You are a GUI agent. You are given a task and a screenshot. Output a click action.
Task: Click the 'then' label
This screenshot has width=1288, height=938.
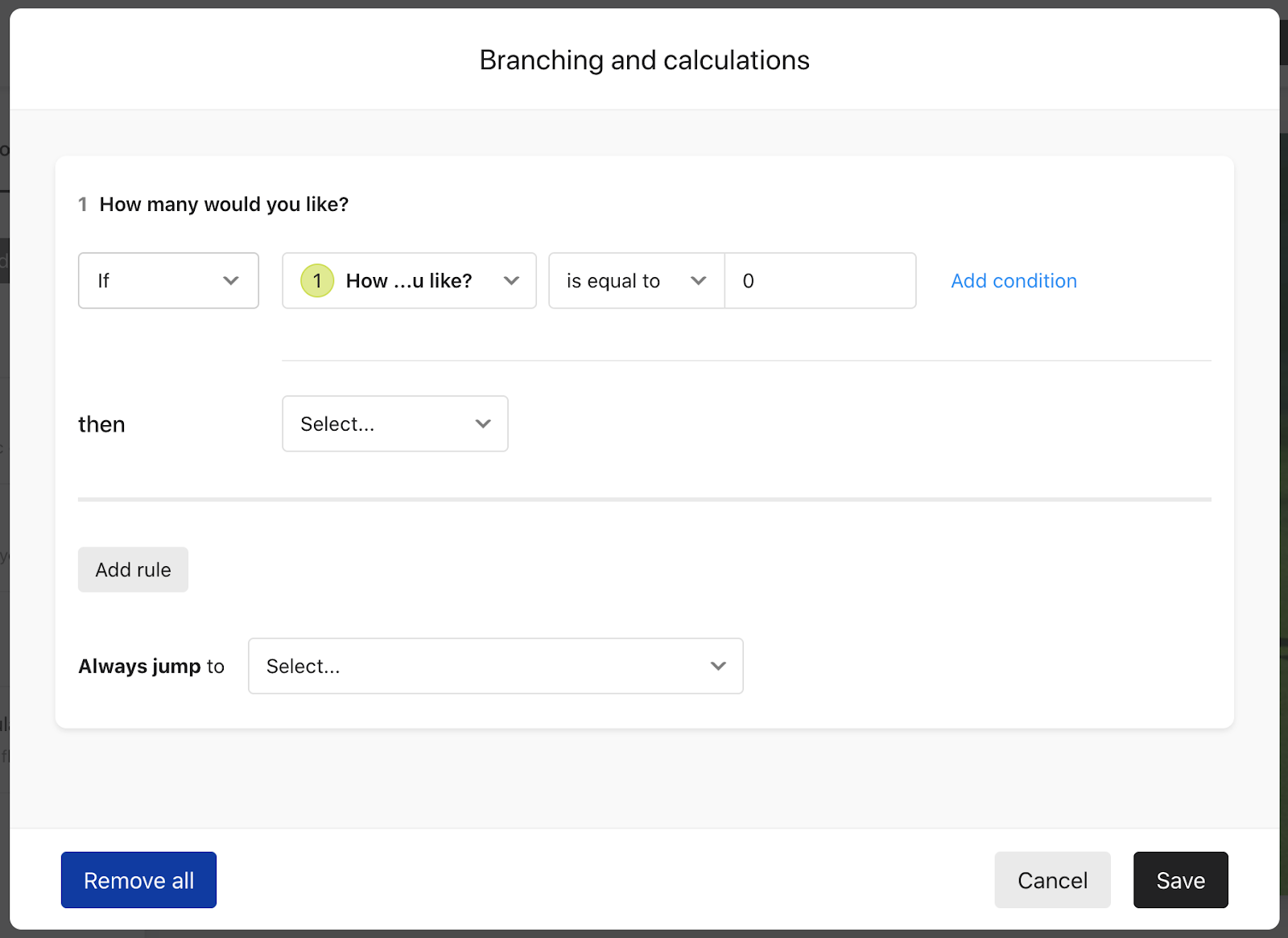click(101, 424)
